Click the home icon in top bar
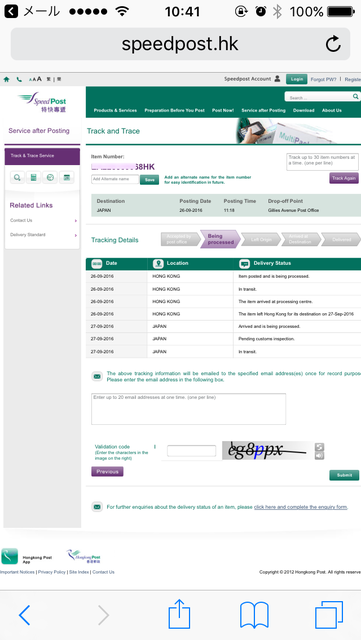 pyautogui.click(x=6, y=80)
